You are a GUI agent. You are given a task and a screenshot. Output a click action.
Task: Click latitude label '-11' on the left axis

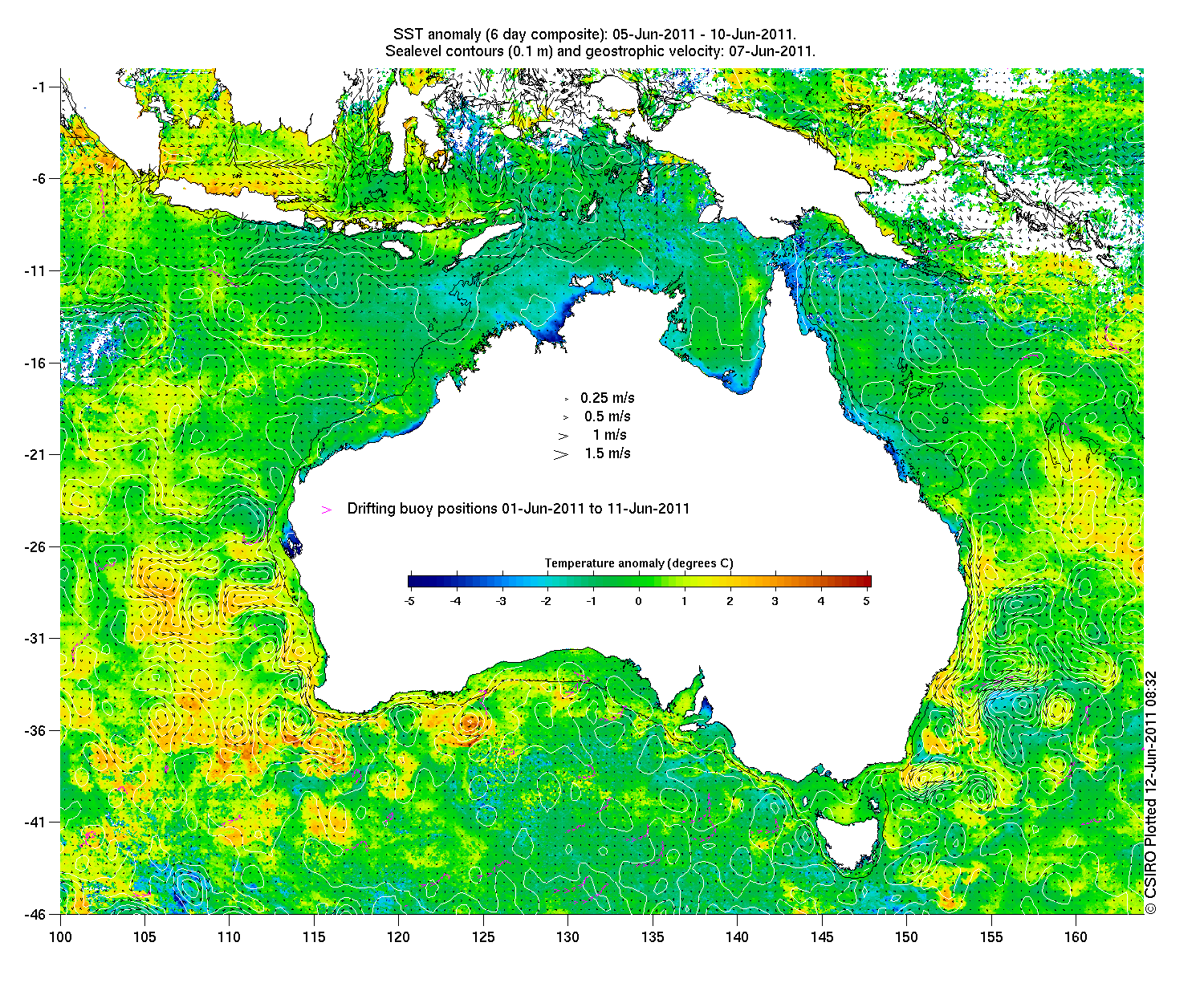[x=35, y=270]
